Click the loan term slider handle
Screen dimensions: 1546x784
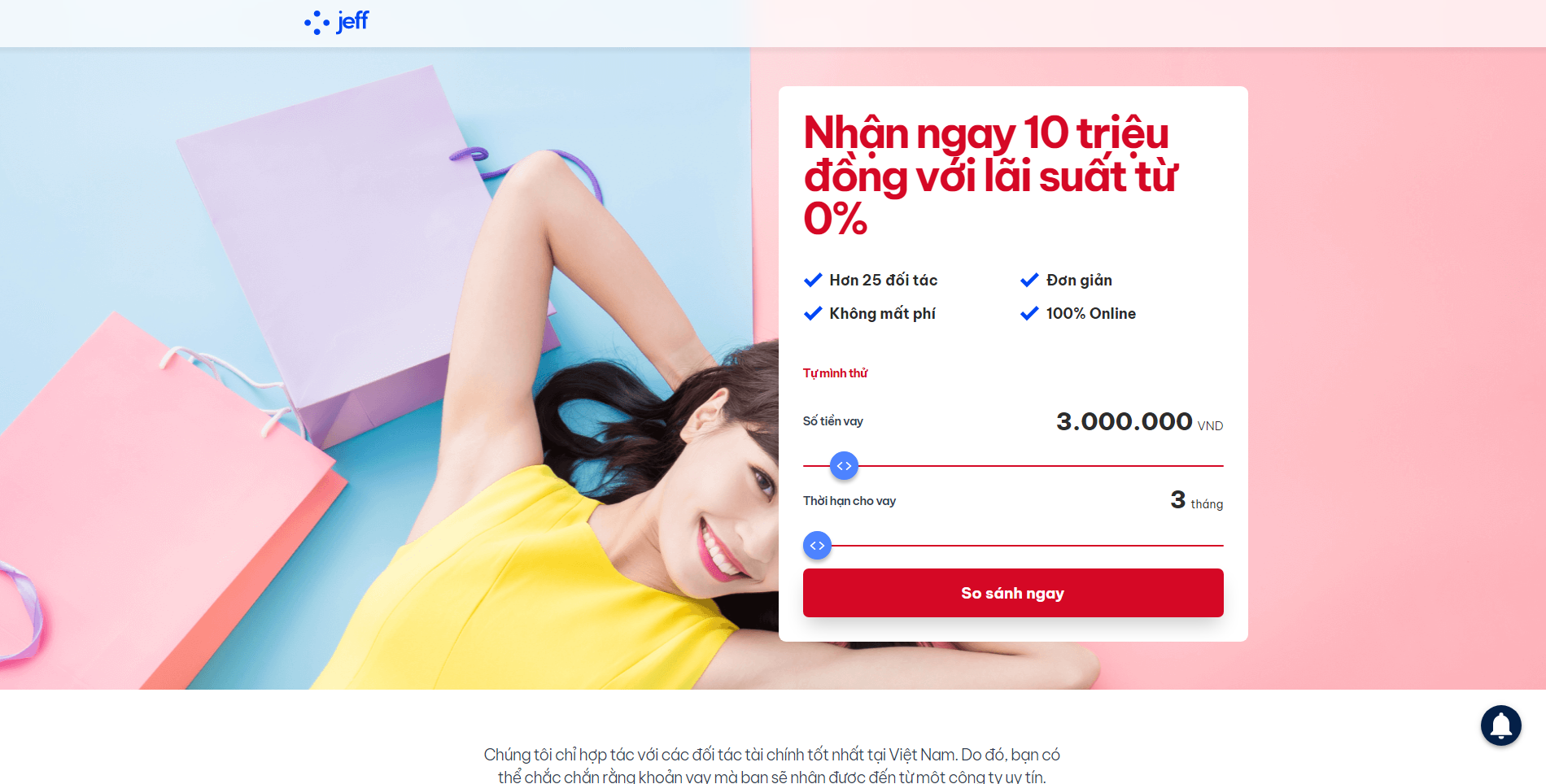pos(817,546)
